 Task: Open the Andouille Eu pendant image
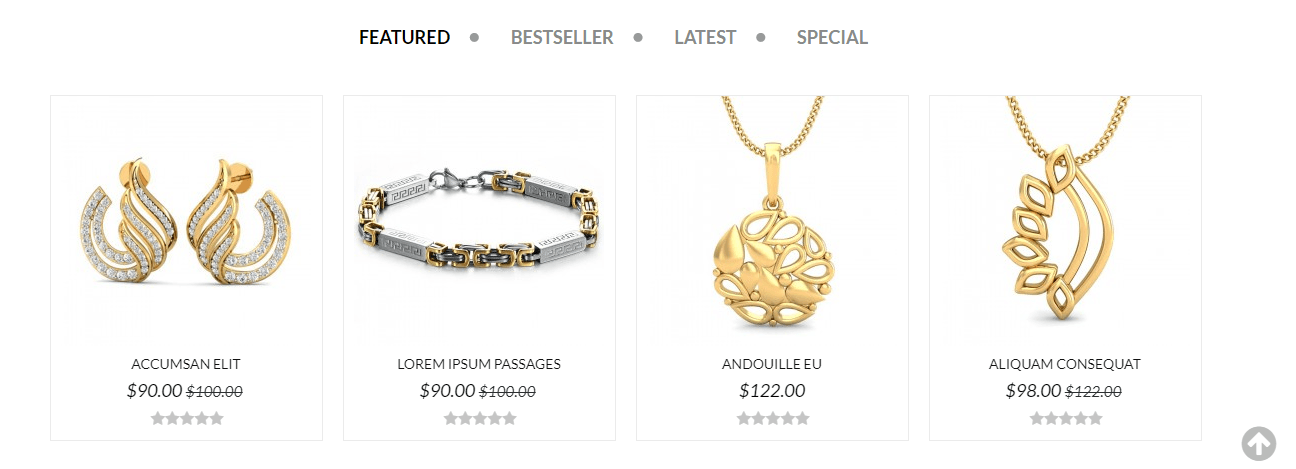[x=772, y=220]
